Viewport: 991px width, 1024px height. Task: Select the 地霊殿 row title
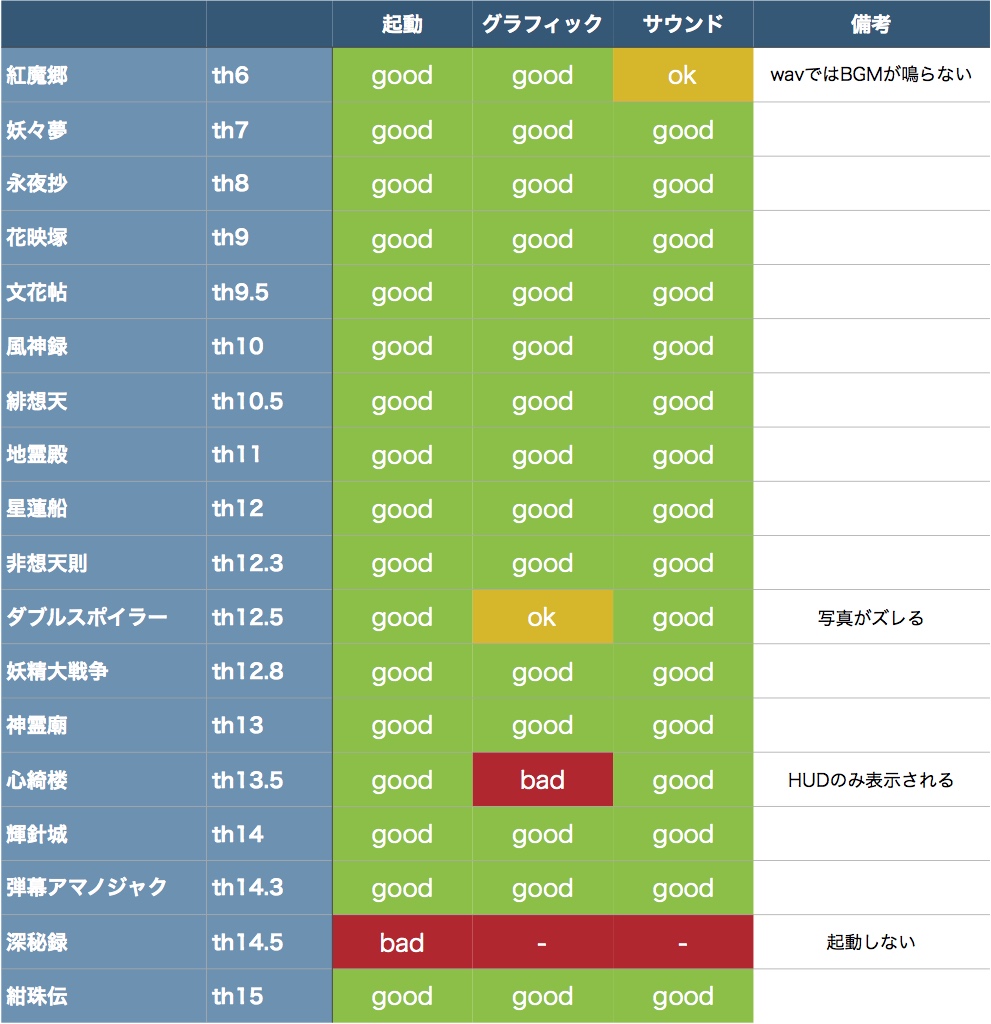[103, 455]
